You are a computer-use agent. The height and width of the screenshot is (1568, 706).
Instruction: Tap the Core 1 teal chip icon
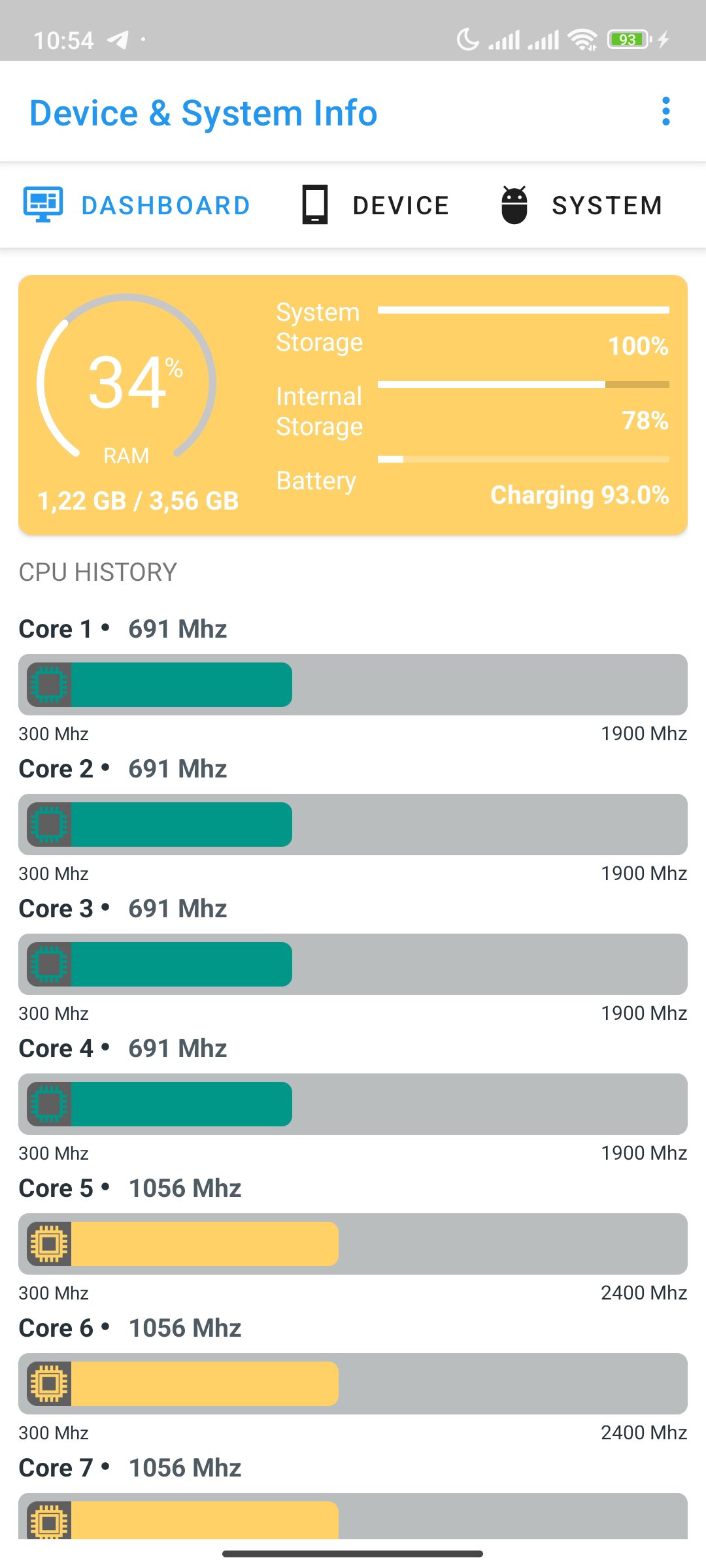(49, 685)
